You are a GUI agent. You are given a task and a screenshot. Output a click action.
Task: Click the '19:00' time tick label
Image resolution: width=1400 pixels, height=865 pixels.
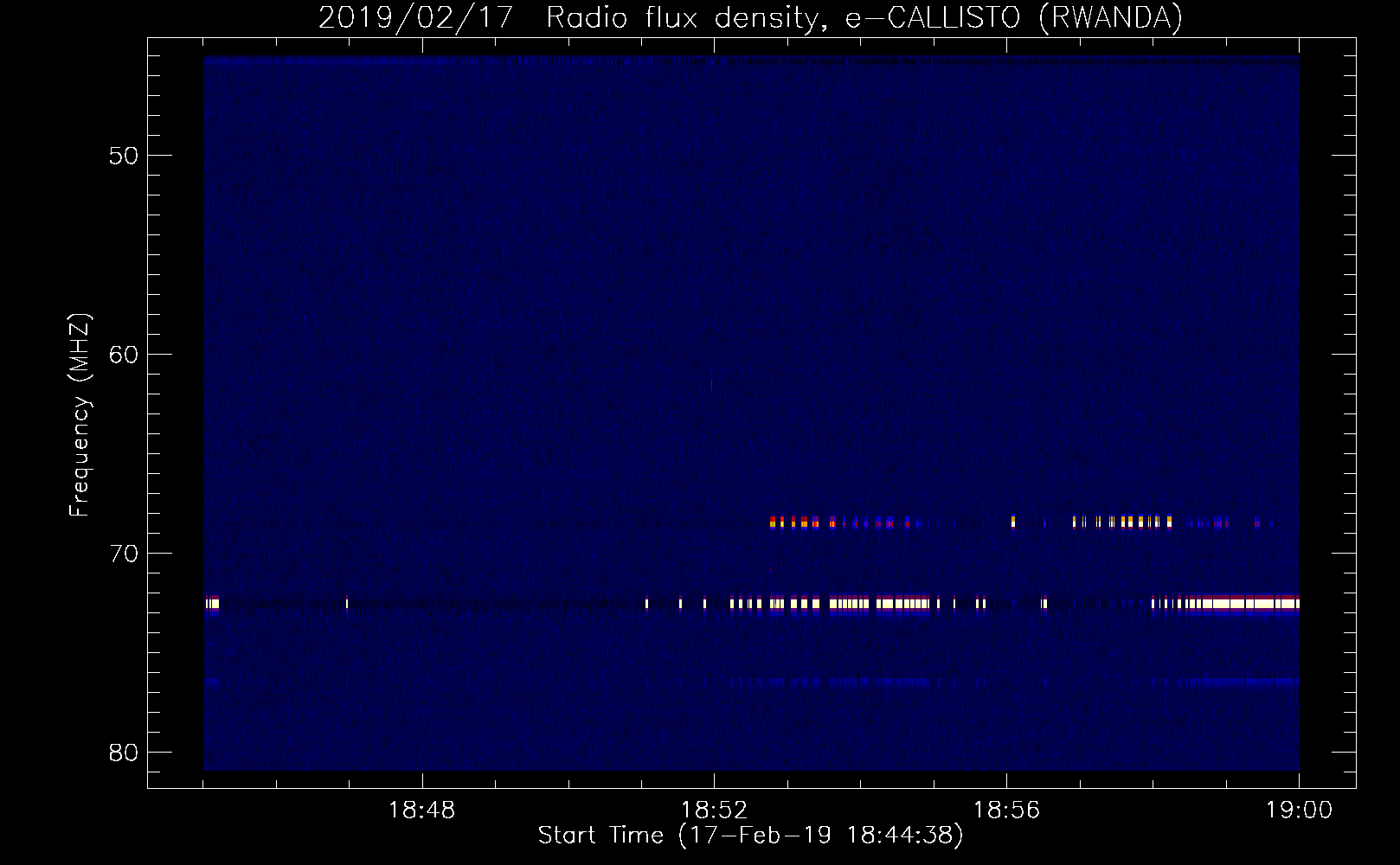click(1299, 811)
